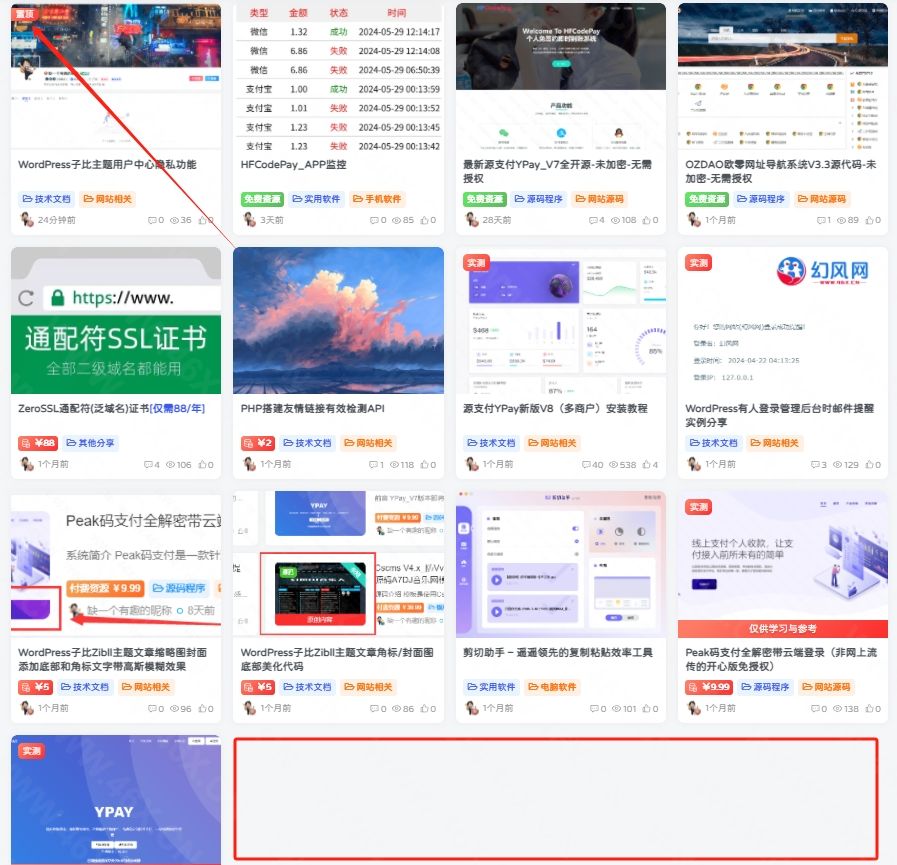This screenshot has height=865, width=897.
Task: Open the payment records table thumbnail
Action: click(x=338, y=77)
